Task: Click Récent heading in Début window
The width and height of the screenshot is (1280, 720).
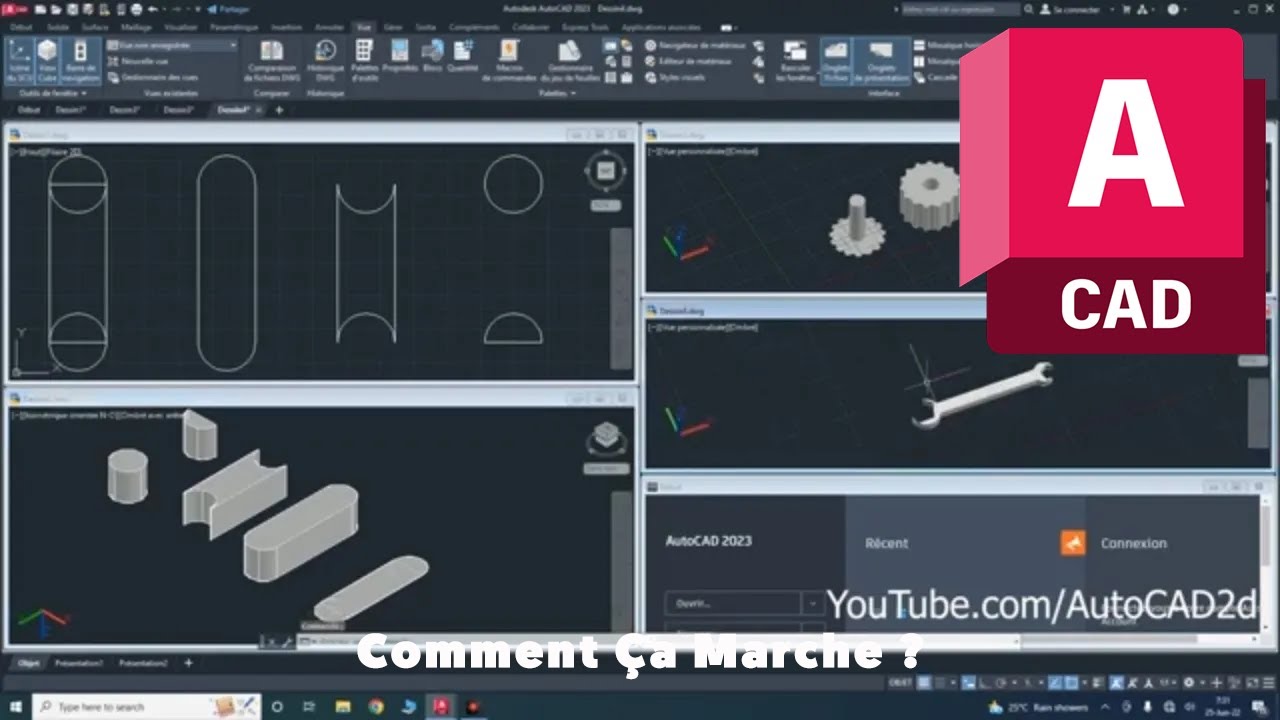Action: coord(887,543)
